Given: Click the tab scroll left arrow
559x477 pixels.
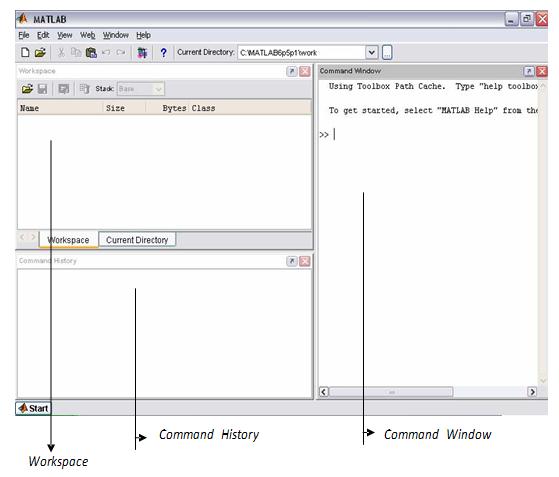Looking at the screenshot, I should (22, 237).
